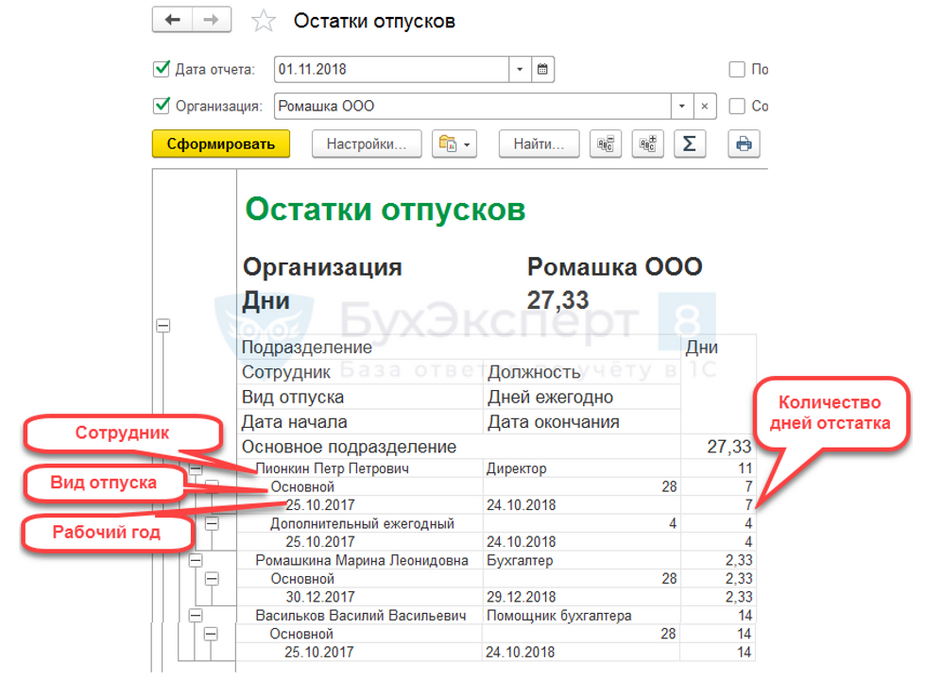Viewport: 925px width, 697px height.
Task: Clear the Организация field with X button
Action: (705, 106)
